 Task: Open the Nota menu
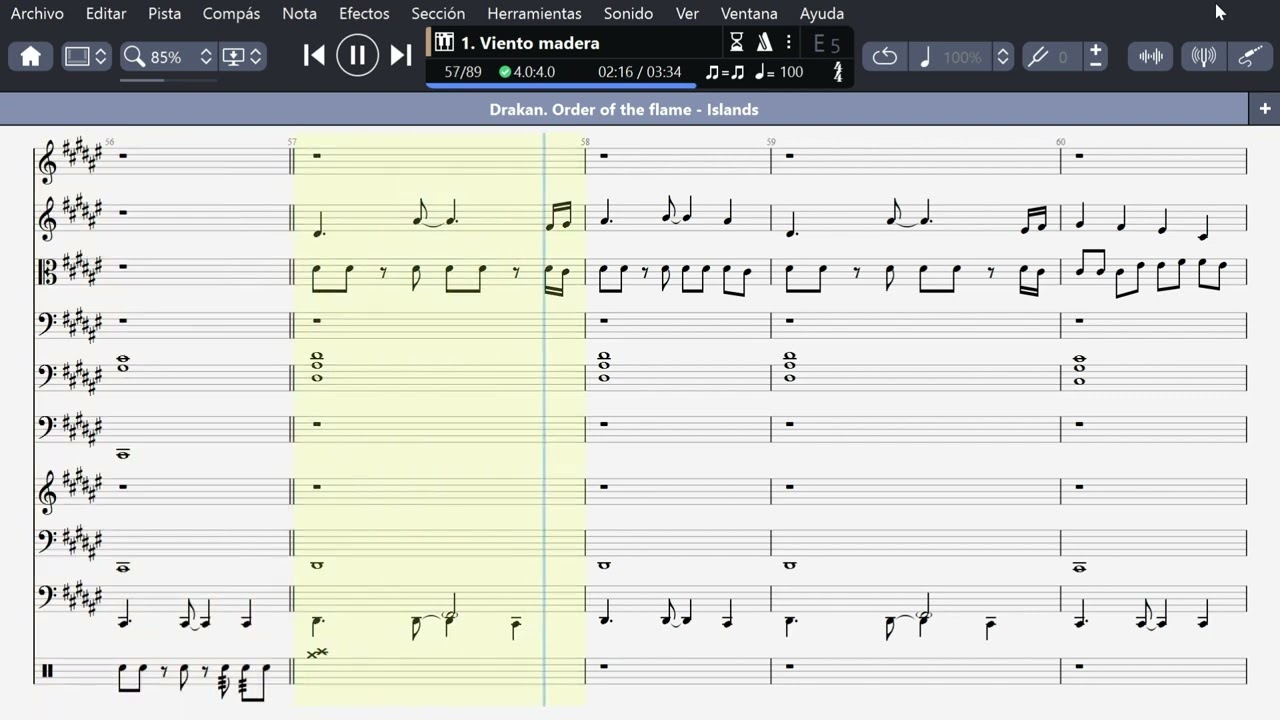pos(299,13)
